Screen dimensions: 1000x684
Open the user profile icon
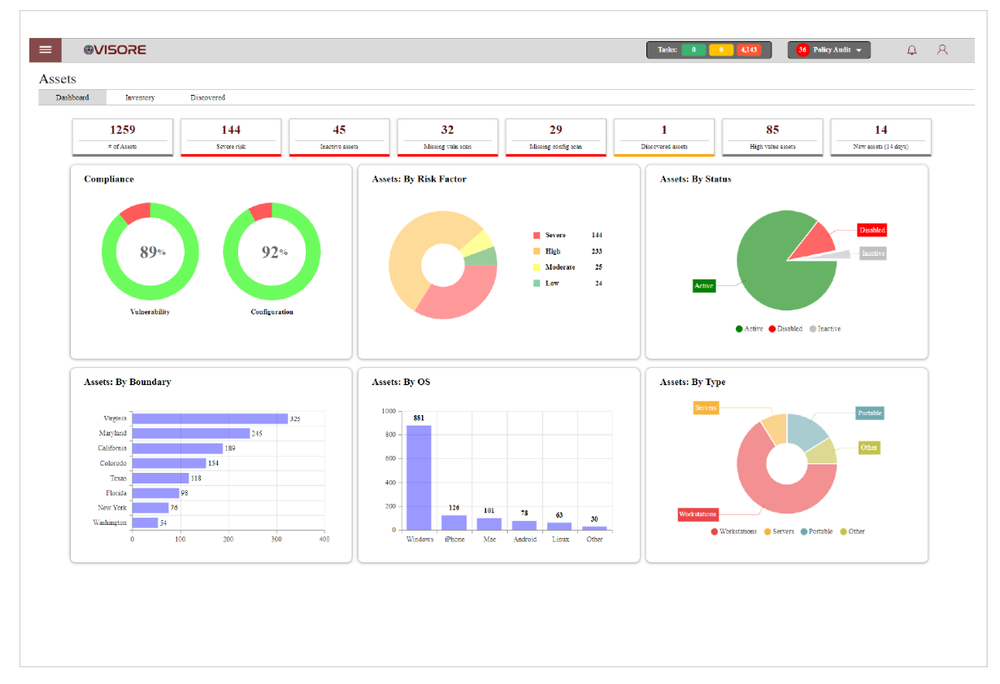click(x=942, y=50)
